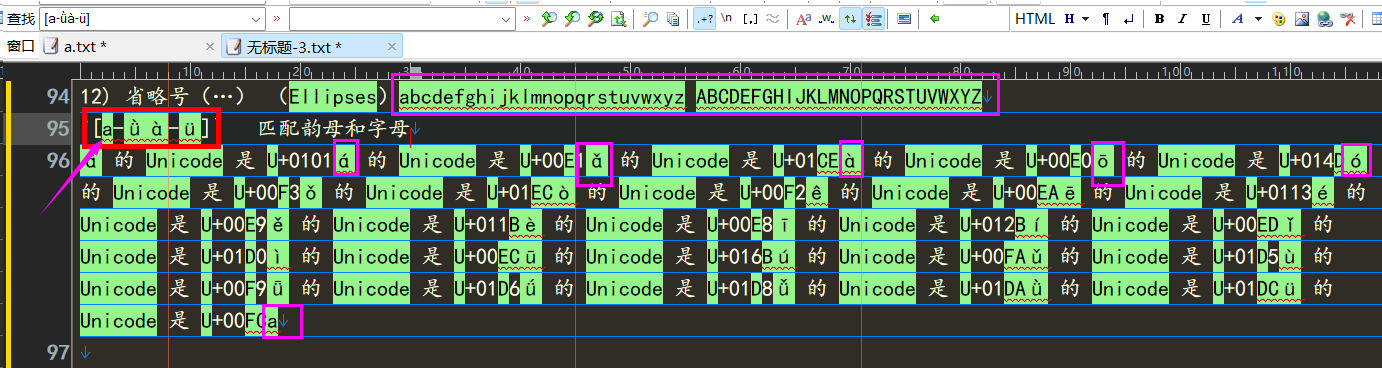Click the green left arrow icon
The width and height of the screenshot is (1382, 368).
pos(934,18)
